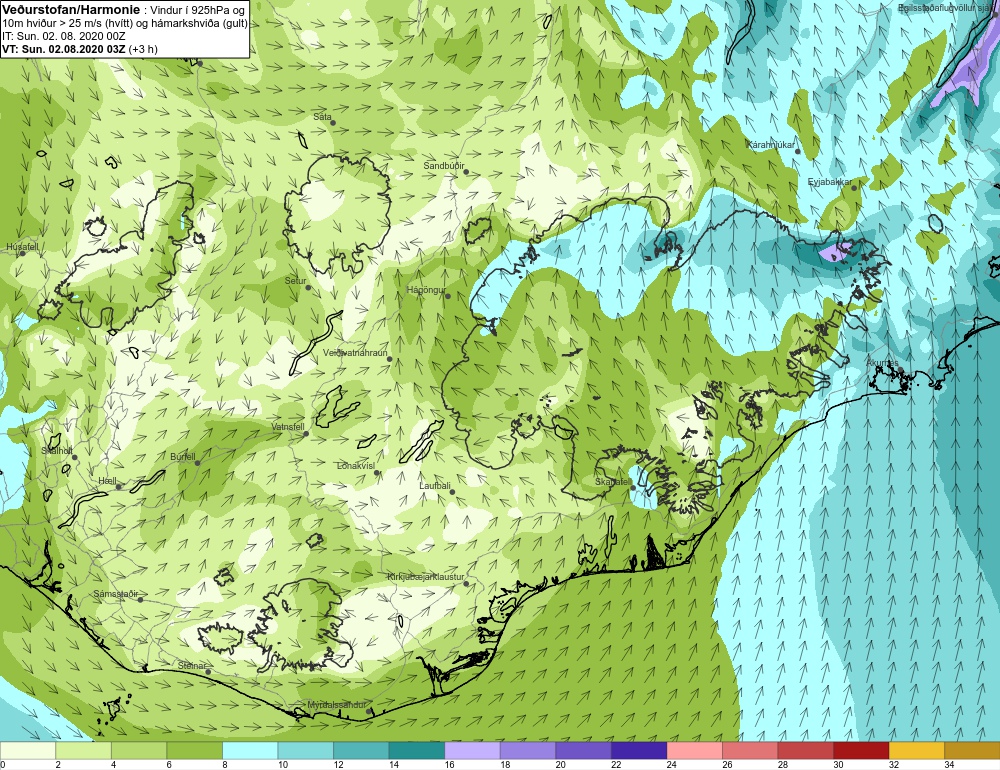Image resolution: width=1000 pixels, height=770 pixels.
Task: Click the Veðurstofan/Harmonie title text
Action: click(x=71, y=10)
